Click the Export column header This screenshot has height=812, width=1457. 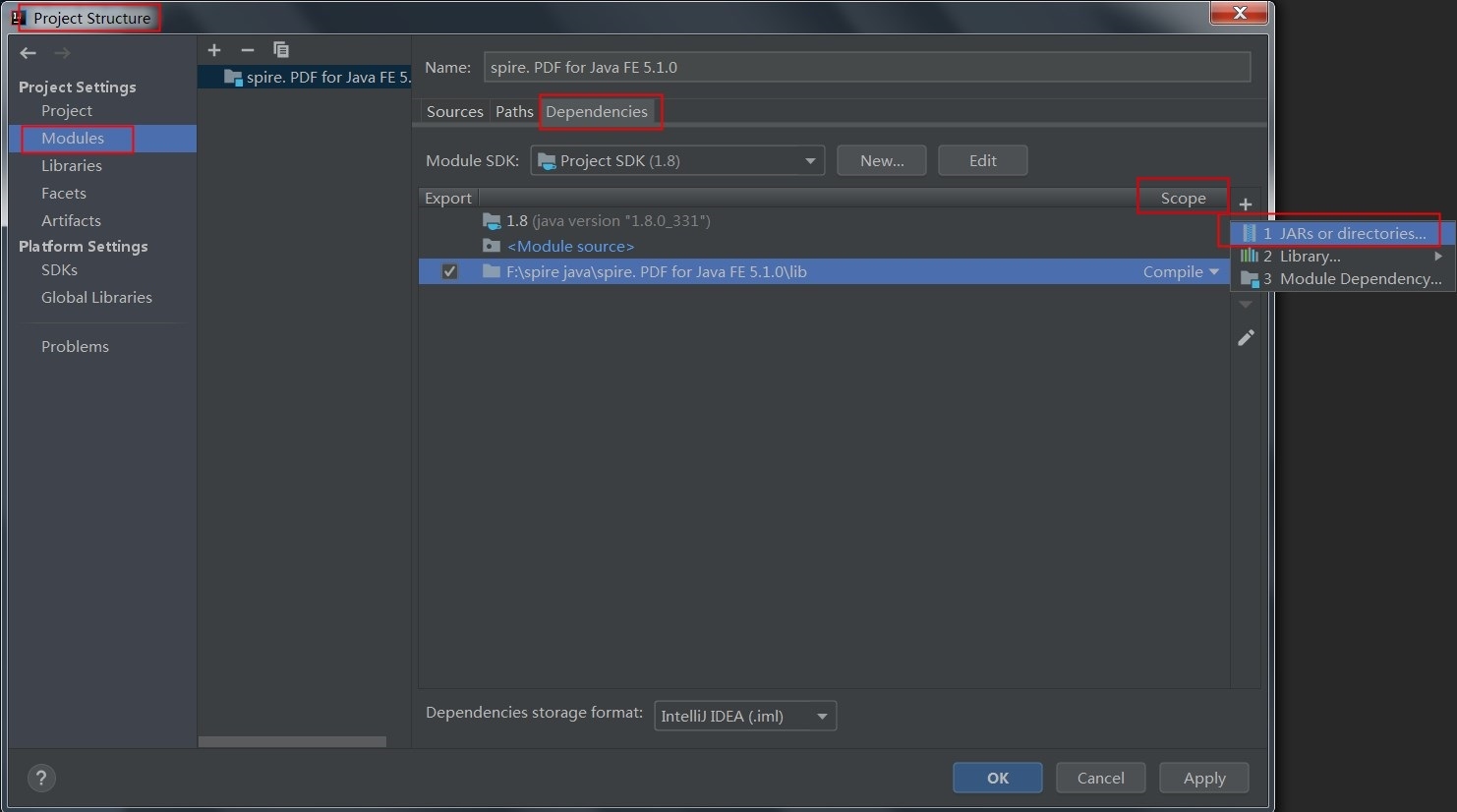coord(448,199)
